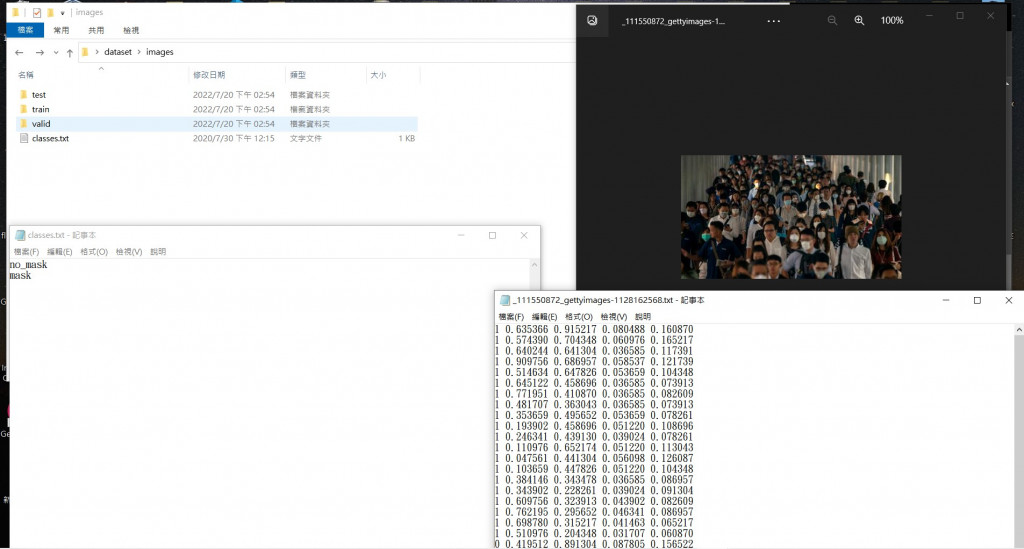Screen dimensions: 1024x549
Task: Open the '...' more options in Photos
Action: point(774,21)
